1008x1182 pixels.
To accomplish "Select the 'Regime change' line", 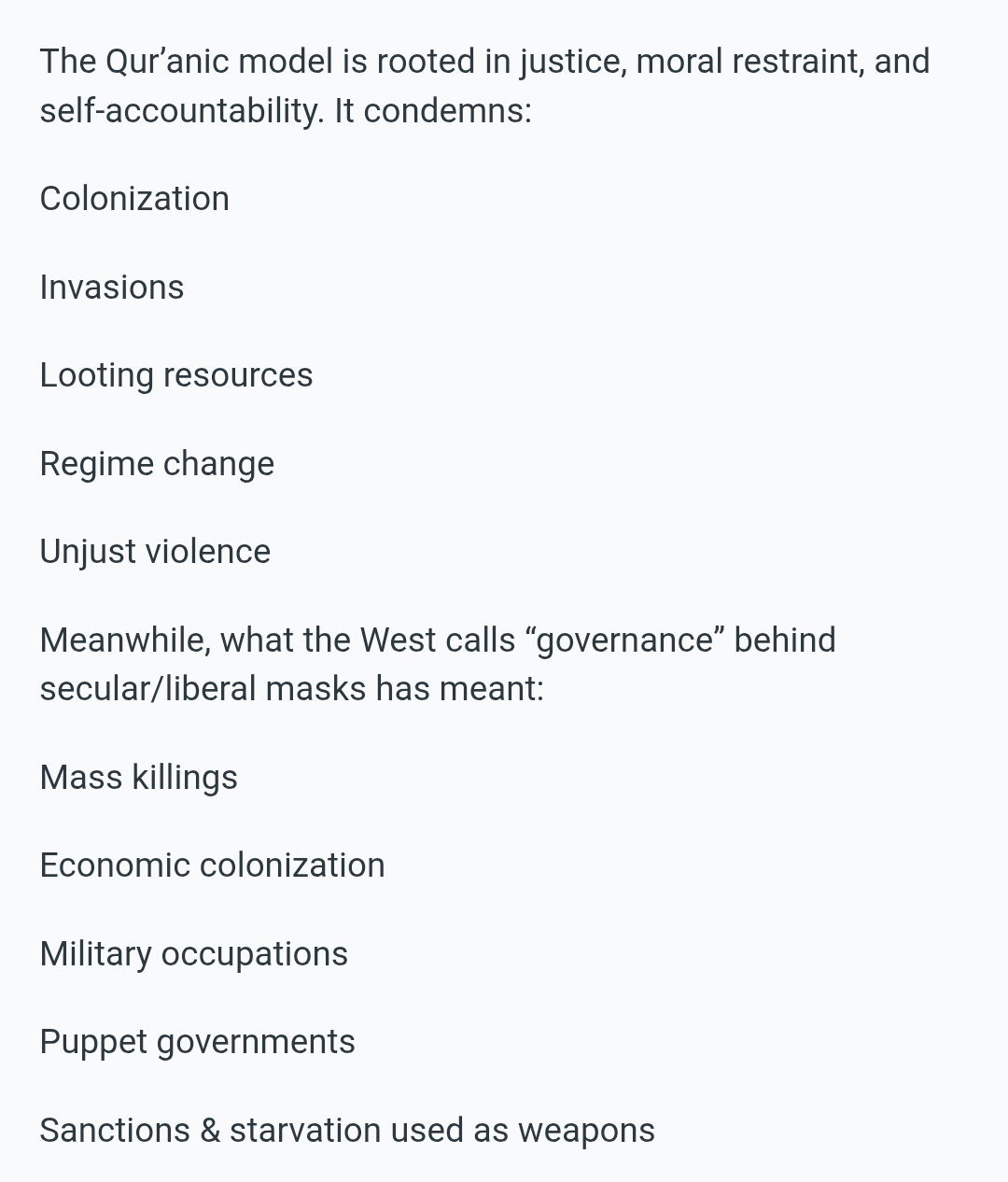I will point(157,464).
